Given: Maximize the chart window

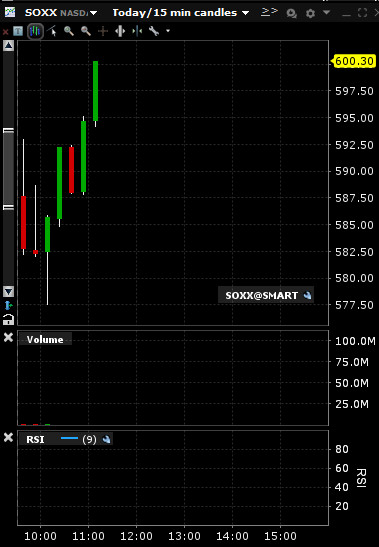Looking at the screenshot, I should pyautogui.click(x=363, y=13).
